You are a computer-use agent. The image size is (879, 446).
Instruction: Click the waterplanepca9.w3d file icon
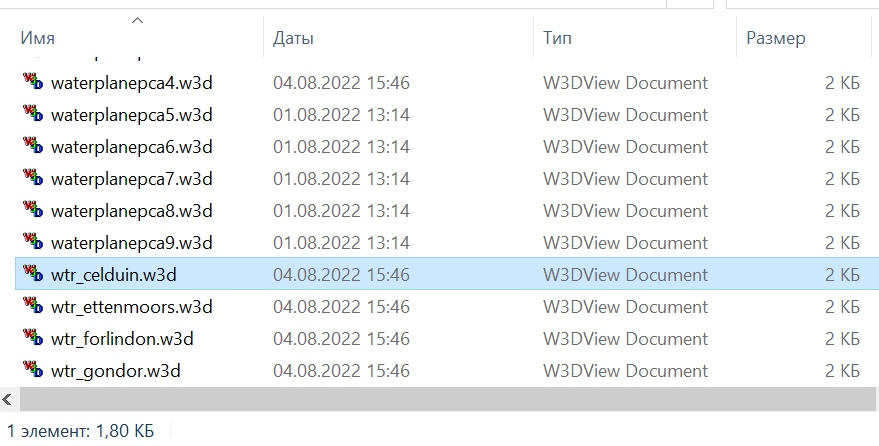[33, 241]
